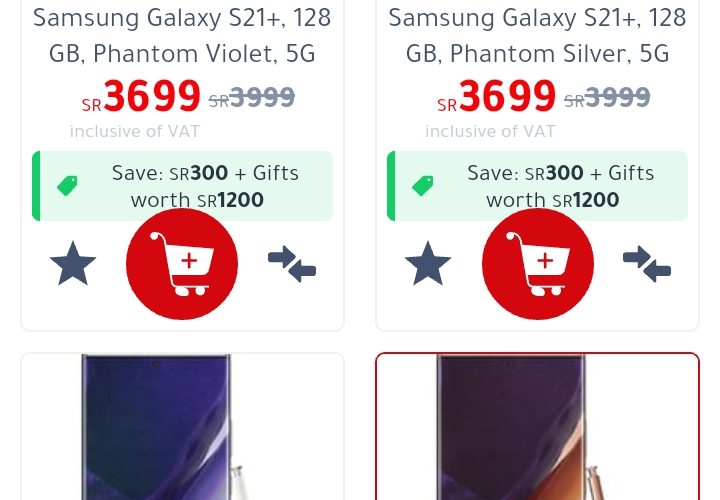Screen dimensions: 720x500
Task: Click green tag icon on Violet savings banner
Action: click(x=67, y=185)
